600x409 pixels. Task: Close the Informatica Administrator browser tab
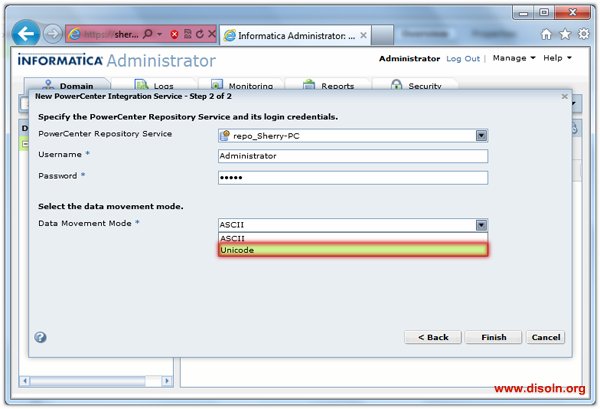[364, 35]
